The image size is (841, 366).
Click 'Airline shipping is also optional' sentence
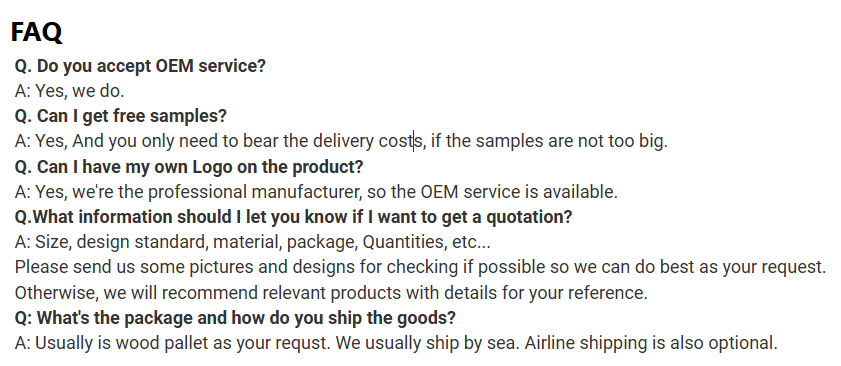tap(651, 343)
